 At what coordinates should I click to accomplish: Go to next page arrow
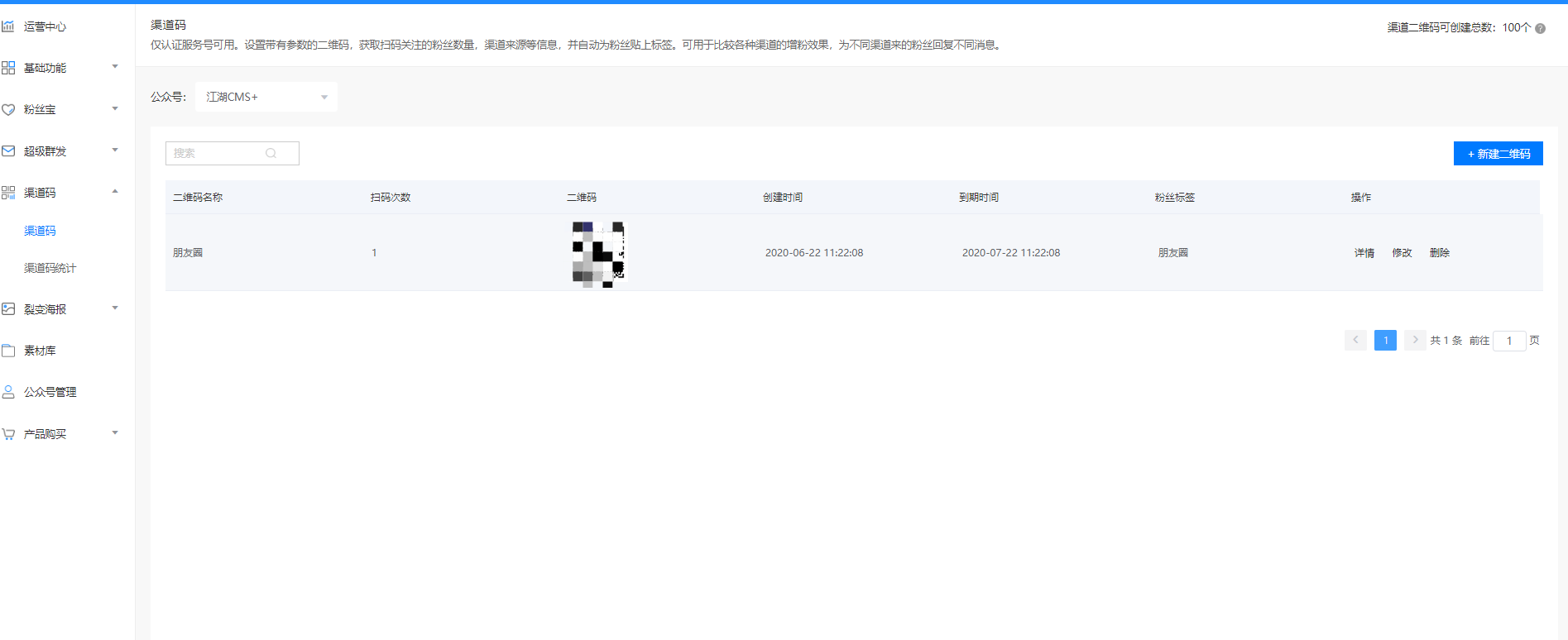click(x=1415, y=340)
